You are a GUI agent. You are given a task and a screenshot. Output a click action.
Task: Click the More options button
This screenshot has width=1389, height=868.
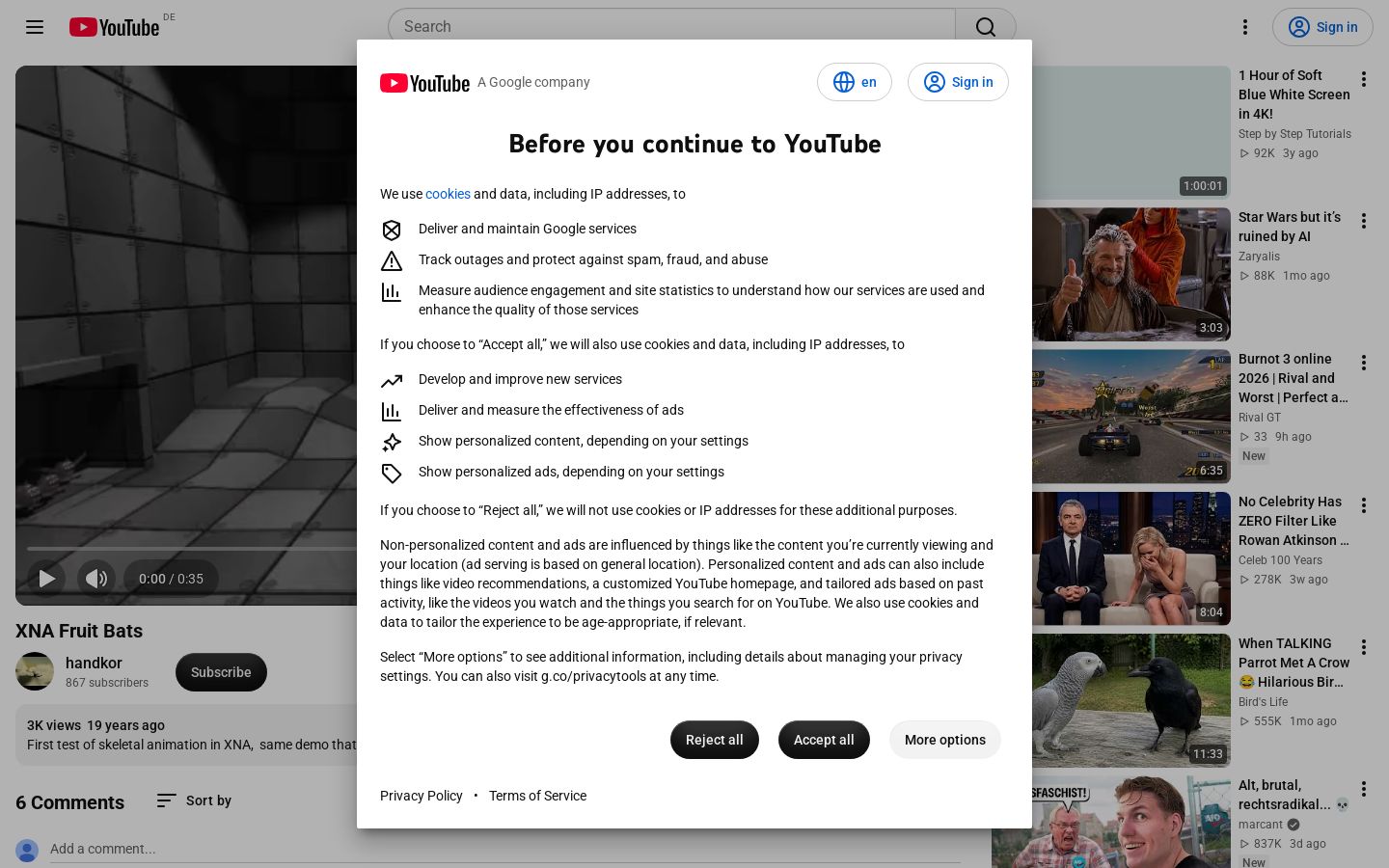point(945,740)
